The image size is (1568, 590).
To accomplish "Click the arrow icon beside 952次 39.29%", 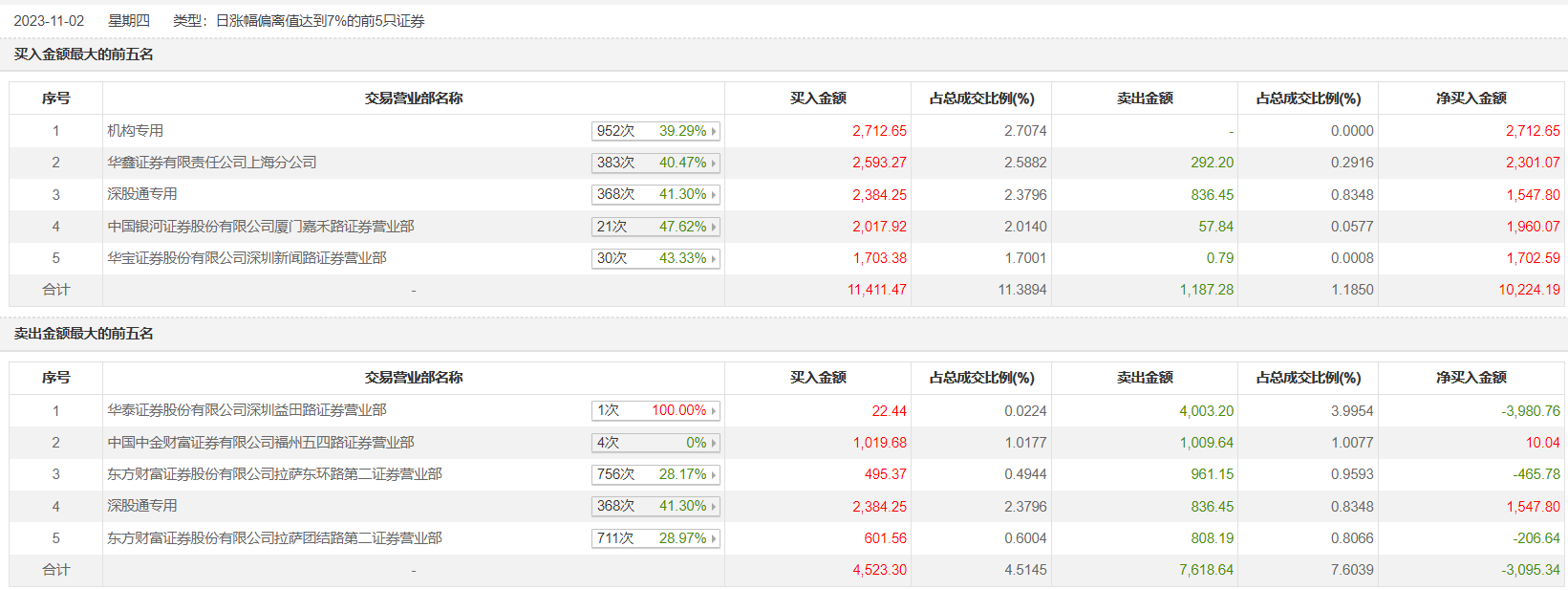I will (713, 131).
